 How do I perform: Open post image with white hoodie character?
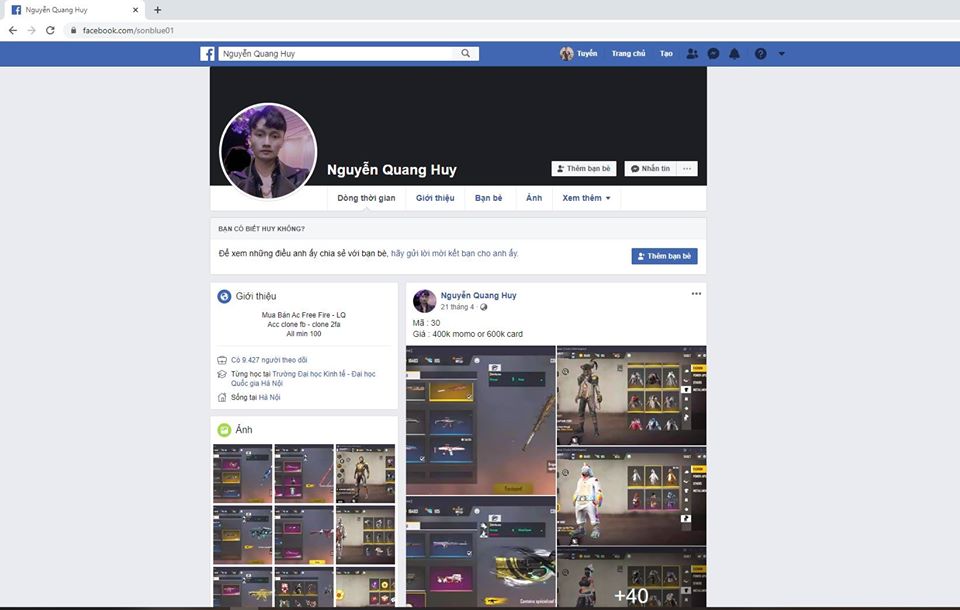point(631,497)
